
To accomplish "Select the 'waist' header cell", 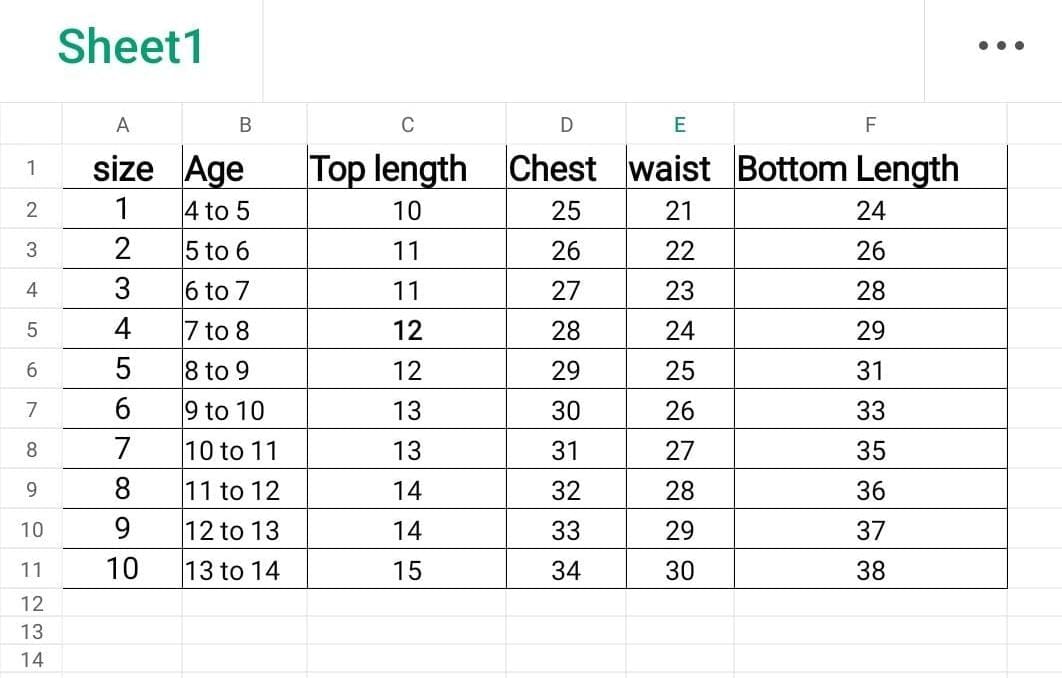I will [x=669, y=169].
